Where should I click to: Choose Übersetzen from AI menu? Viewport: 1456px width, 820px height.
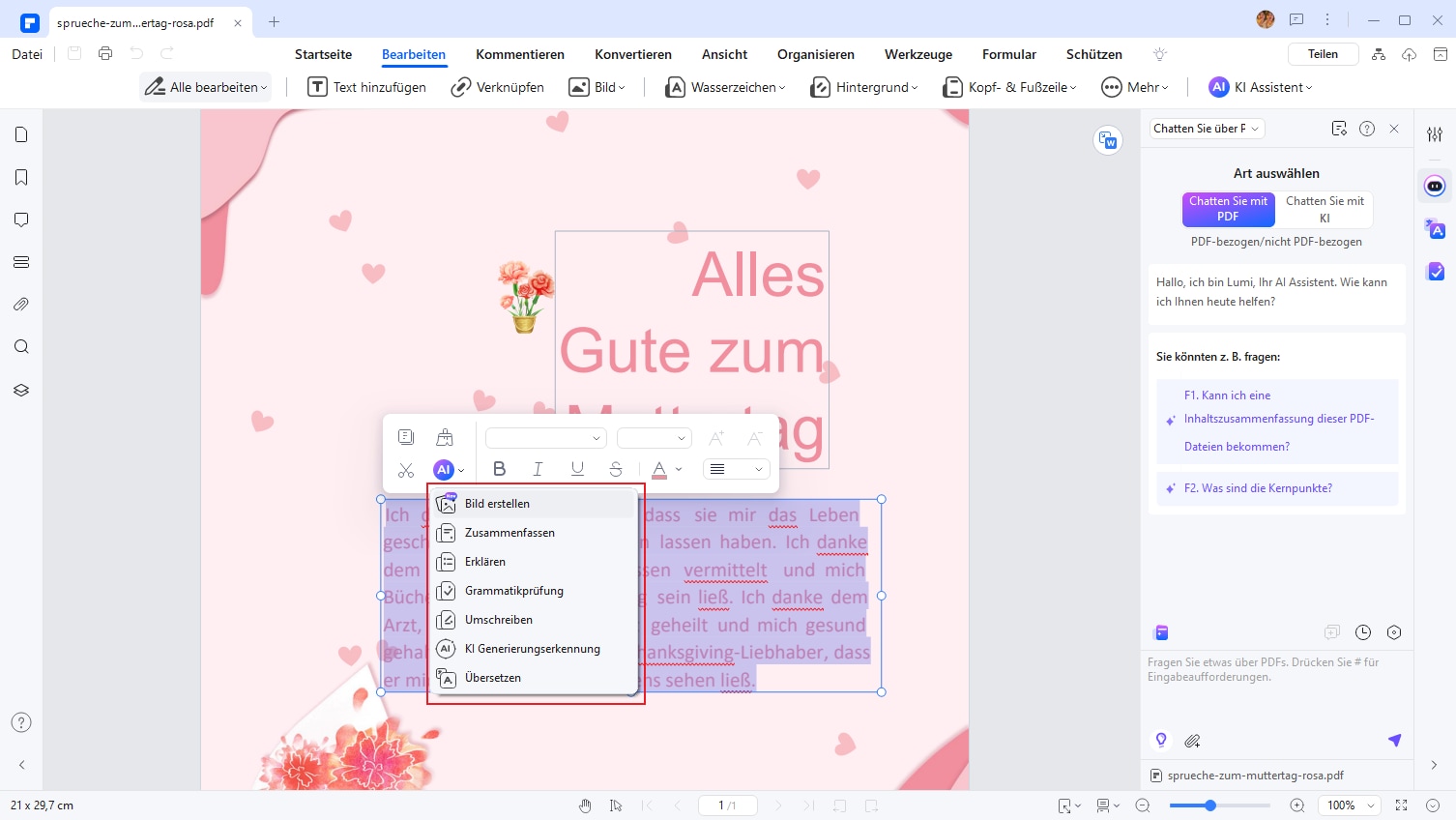pos(534,678)
